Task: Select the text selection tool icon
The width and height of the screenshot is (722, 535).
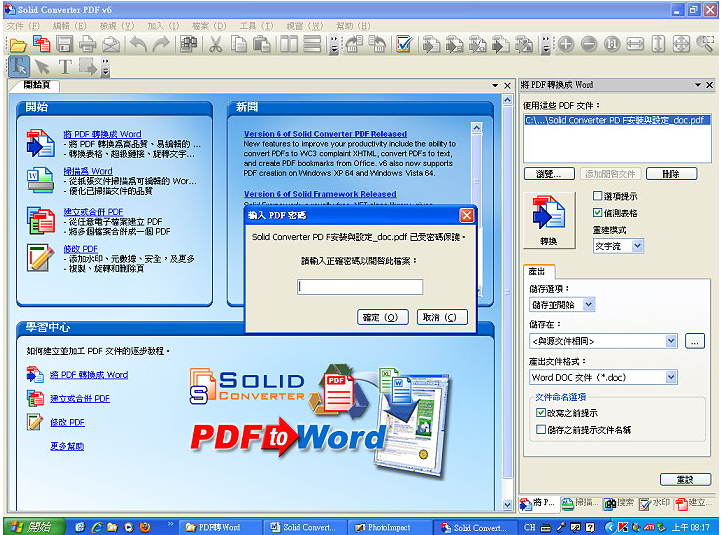Action: [19, 67]
